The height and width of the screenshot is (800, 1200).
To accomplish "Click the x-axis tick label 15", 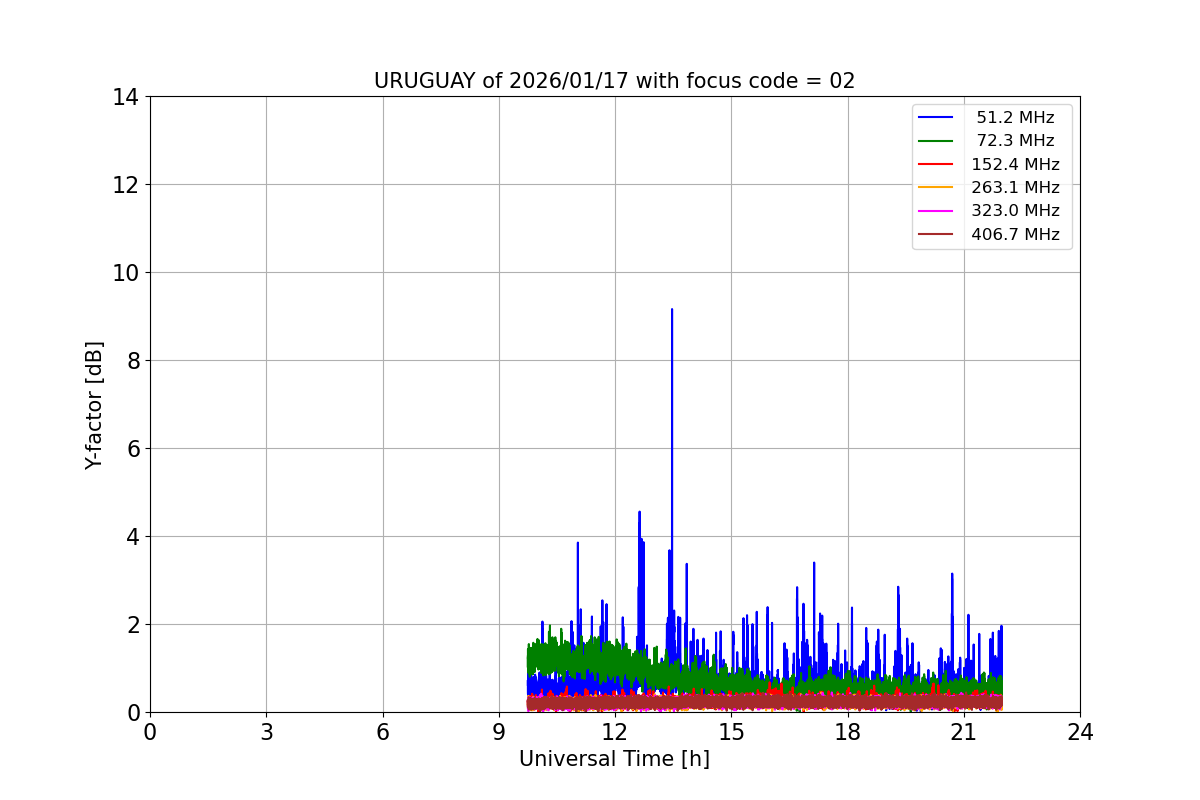I will (731, 732).
